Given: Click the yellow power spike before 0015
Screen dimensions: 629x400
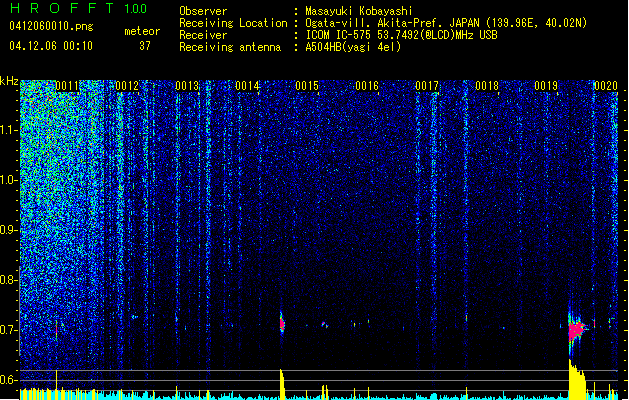Looking at the screenshot, I should pyautogui.click(x=282, y=384).
